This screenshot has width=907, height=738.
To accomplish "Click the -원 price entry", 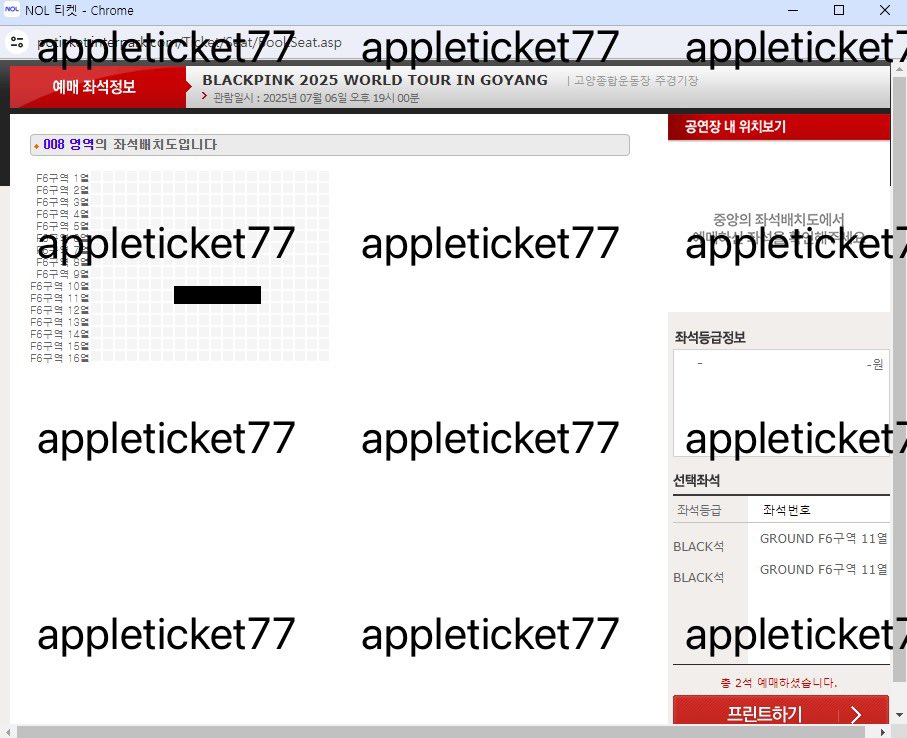I will (875, 364).
